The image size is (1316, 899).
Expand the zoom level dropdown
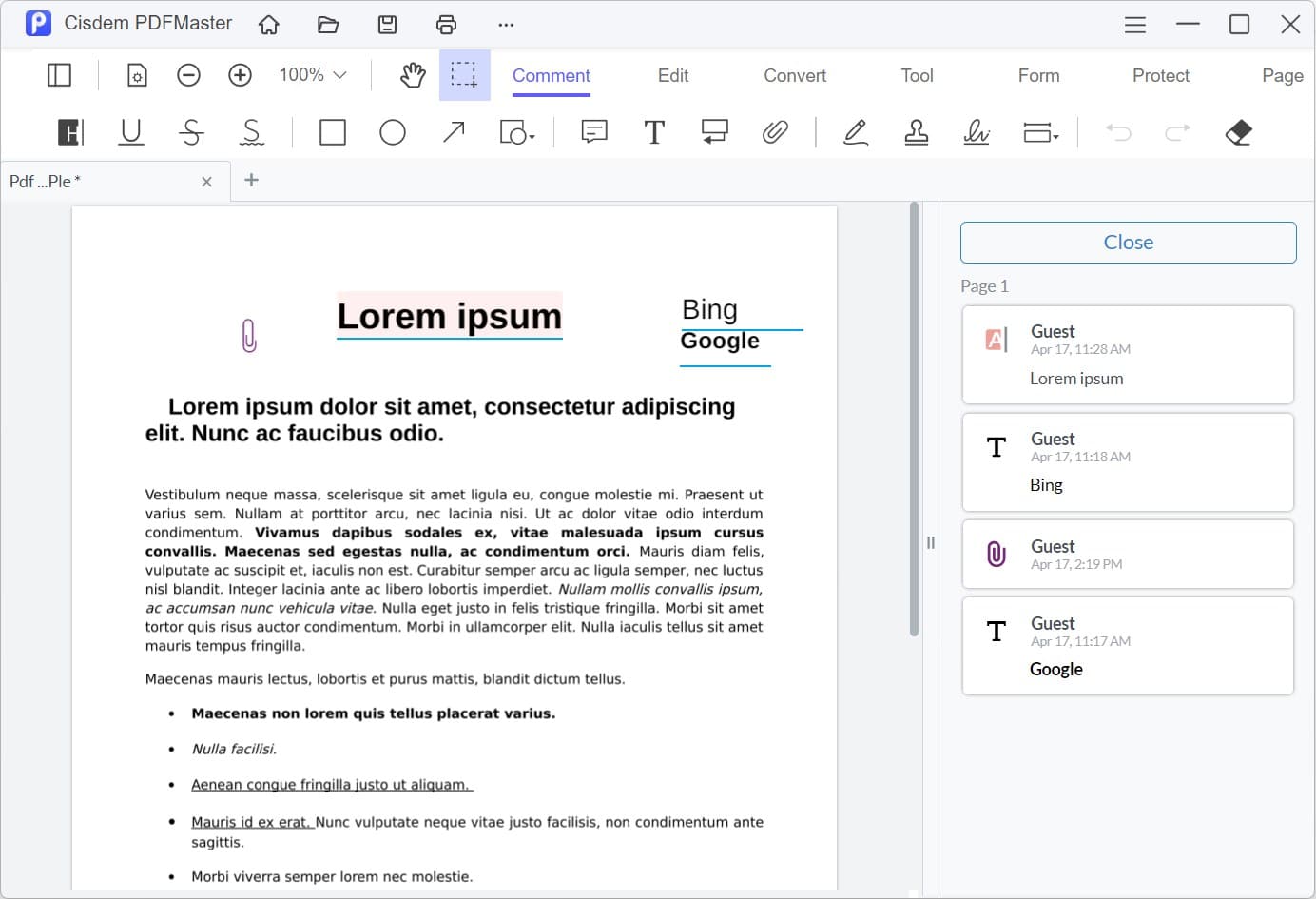coord(312,74)
